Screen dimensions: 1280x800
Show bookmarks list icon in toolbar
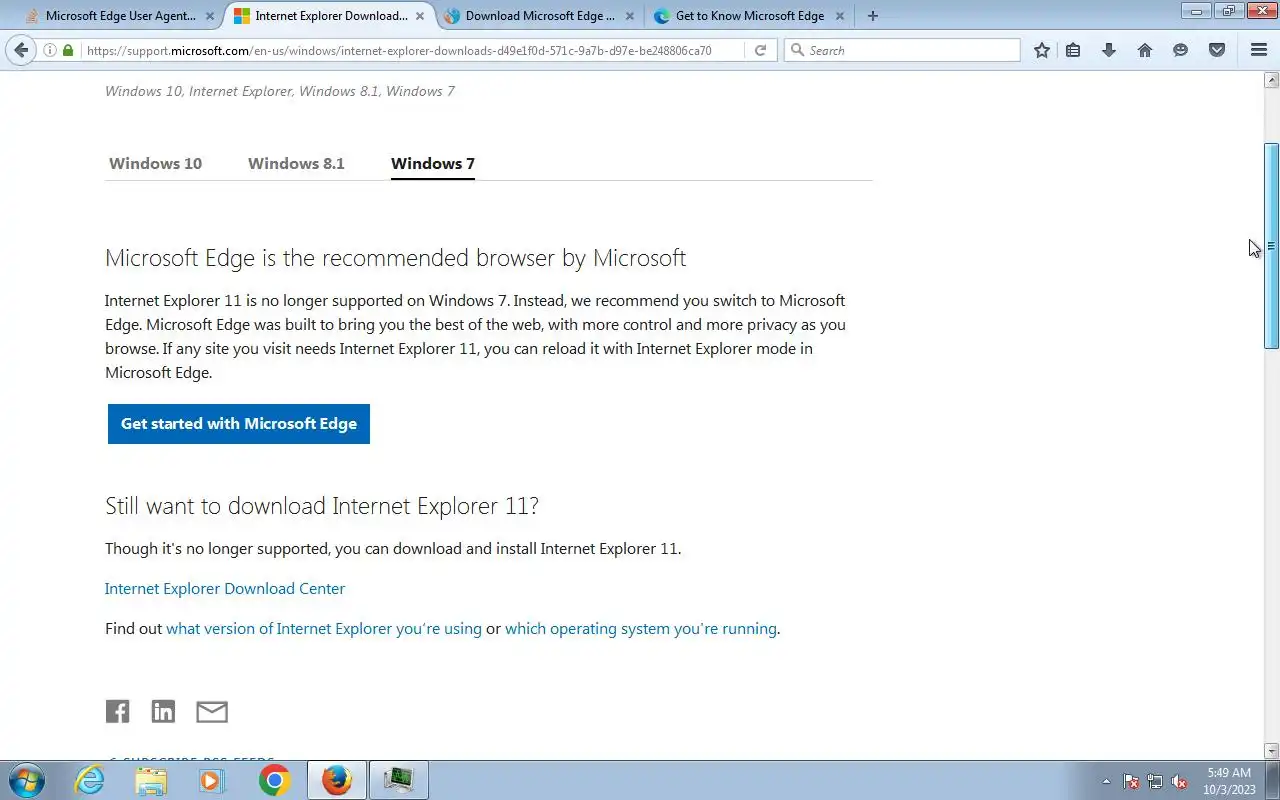[1073, 50]
